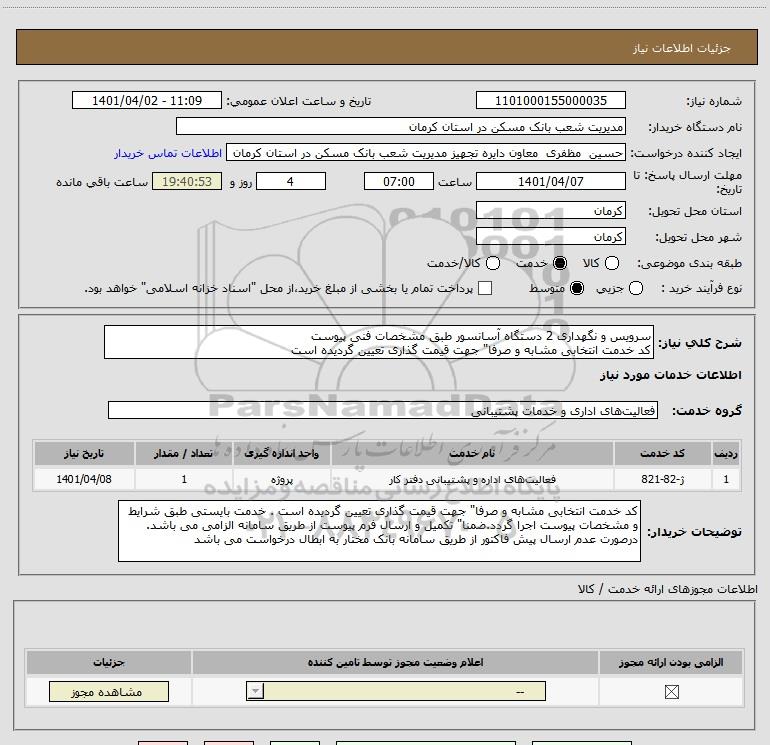Select the متوسط purchase type radio

pyautogui.click(x=577, y=288)
